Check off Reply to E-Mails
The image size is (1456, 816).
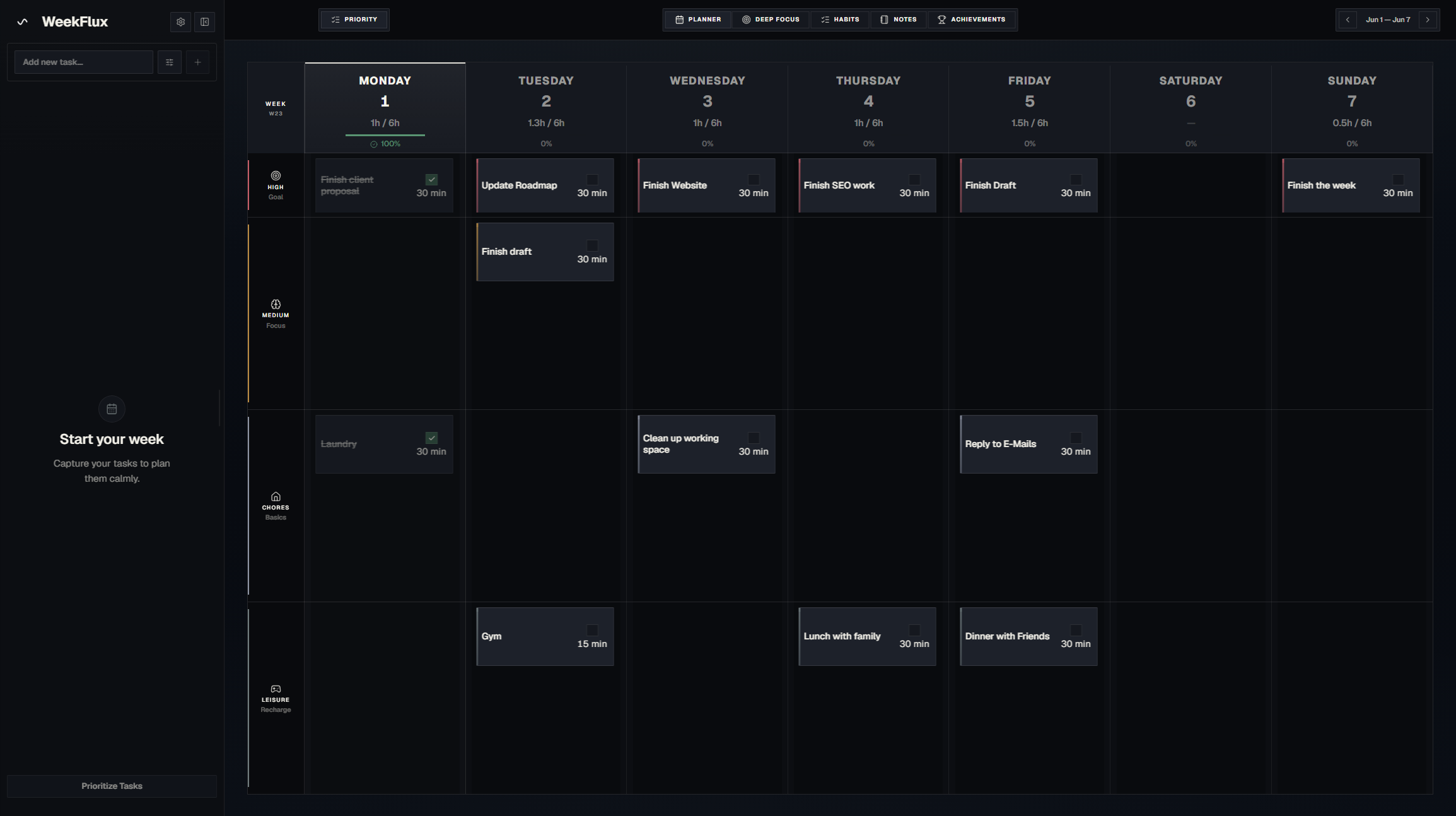point(1076,438)
